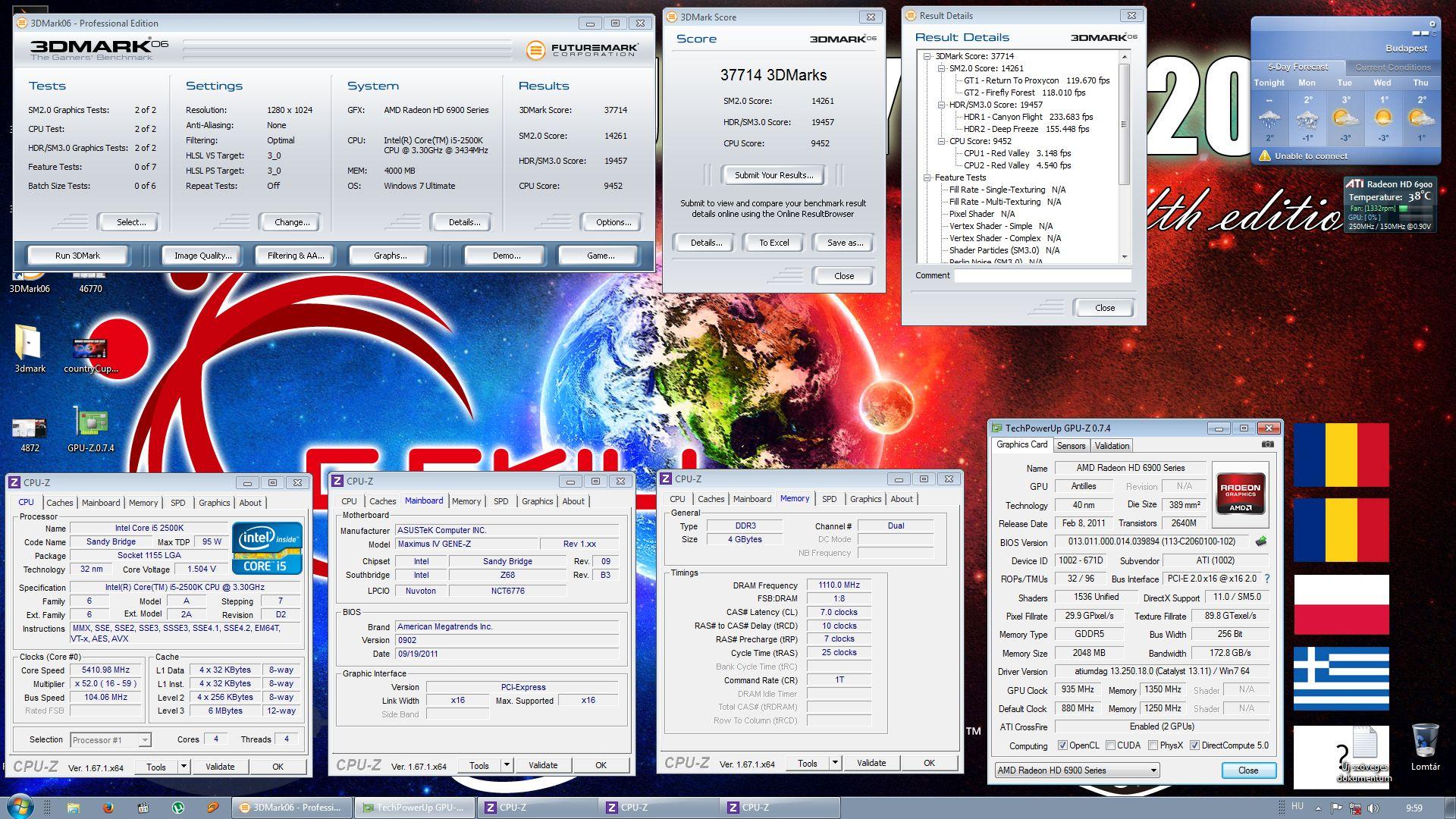Open the 46770 desktop icon
The image size is (1456, 819).
click(90, 282)
